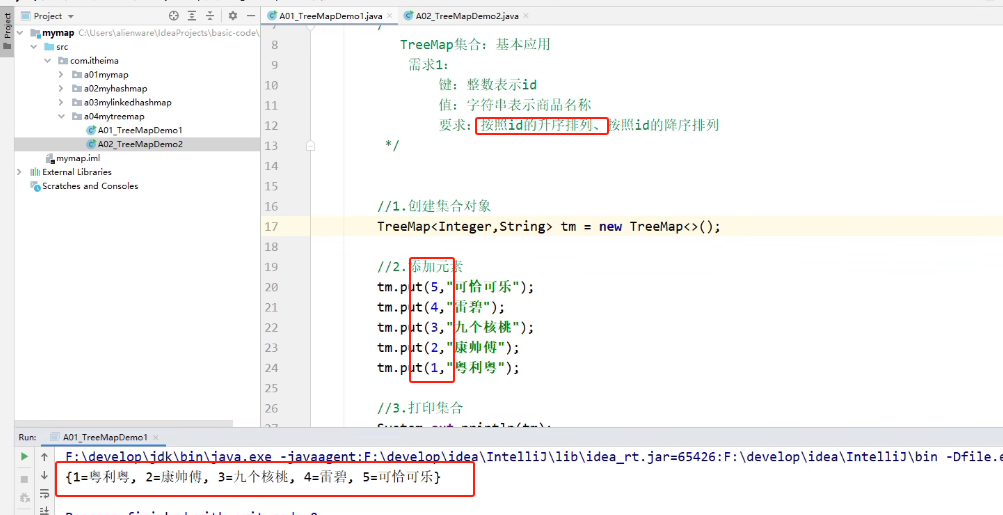The width and height of the screenshot is (1003, 515).
Task: Click console output line {1=粤利粤, ...}
Action: [253, 477]
